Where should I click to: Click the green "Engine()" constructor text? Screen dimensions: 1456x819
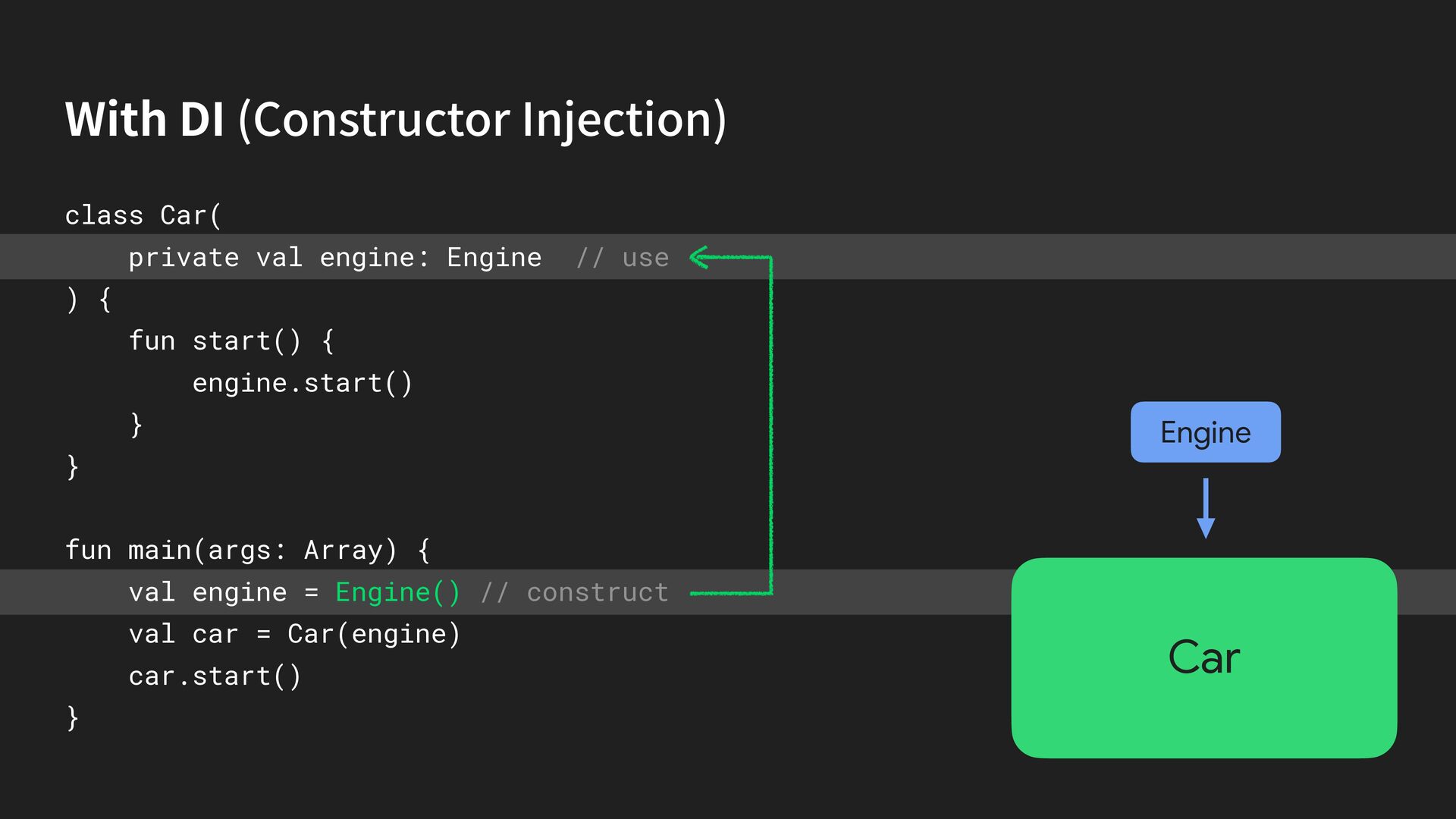click(x=397, y=592)
